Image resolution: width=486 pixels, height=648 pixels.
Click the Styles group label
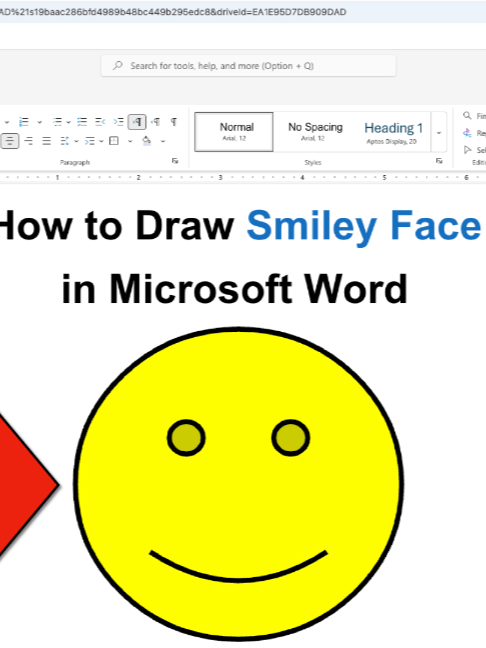313,162
